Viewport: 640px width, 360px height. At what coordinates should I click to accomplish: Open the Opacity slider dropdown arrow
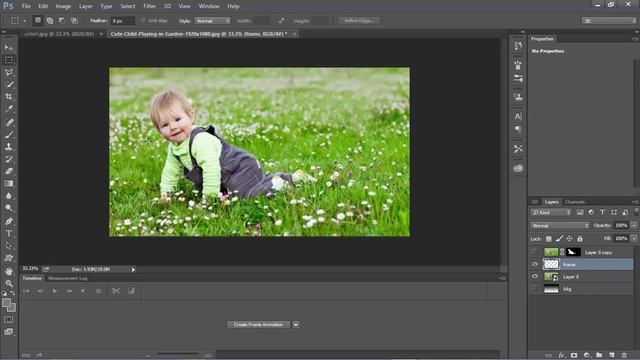[634, 225]
